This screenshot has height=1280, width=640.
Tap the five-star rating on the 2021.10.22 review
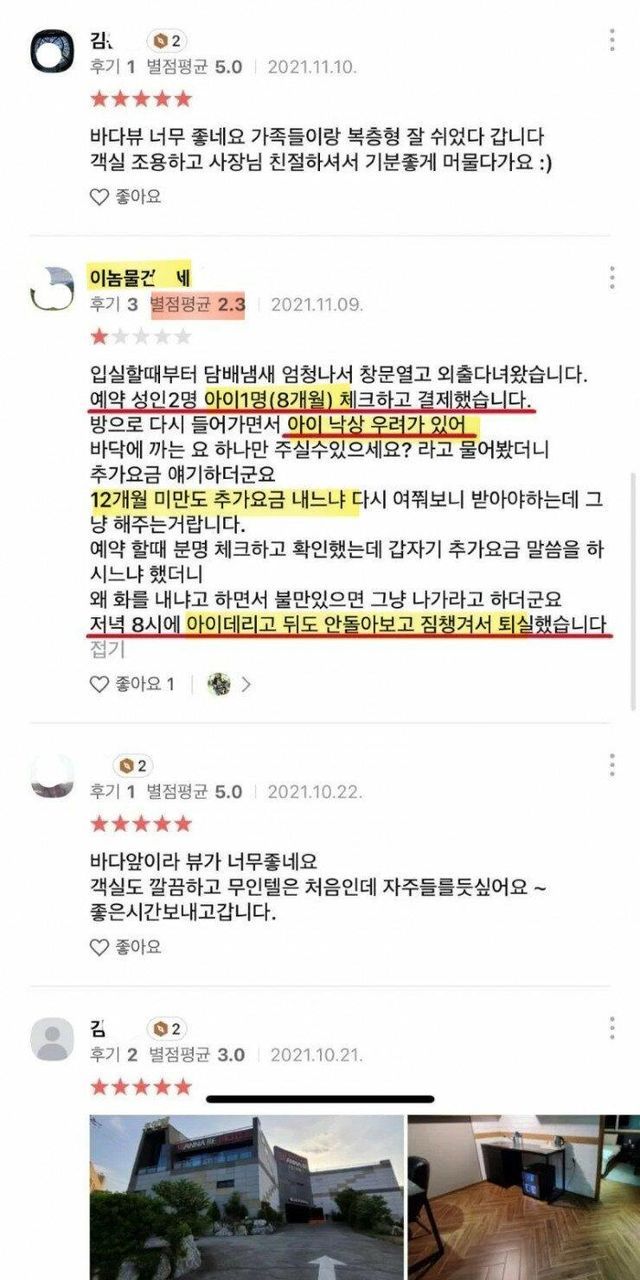(x=140, y=824)
